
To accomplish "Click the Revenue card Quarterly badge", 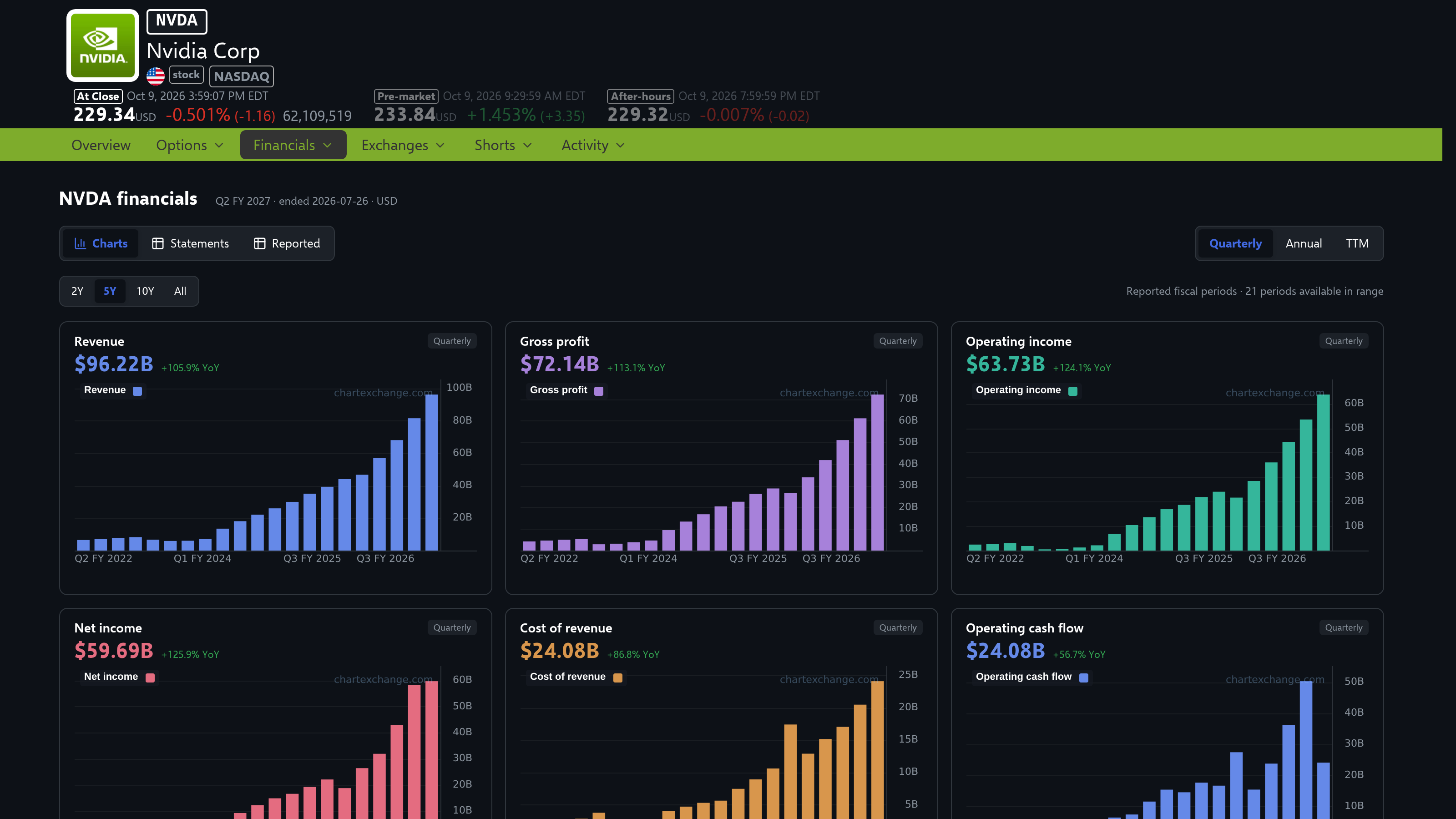I will pos(452,341).
